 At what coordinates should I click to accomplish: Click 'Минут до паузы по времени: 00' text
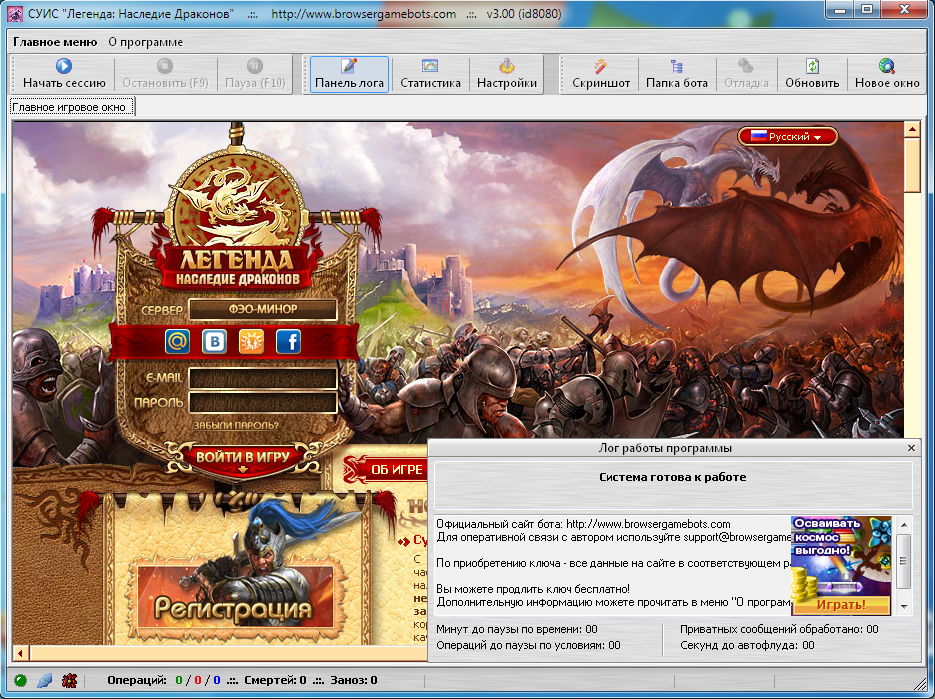coord(517,629)
